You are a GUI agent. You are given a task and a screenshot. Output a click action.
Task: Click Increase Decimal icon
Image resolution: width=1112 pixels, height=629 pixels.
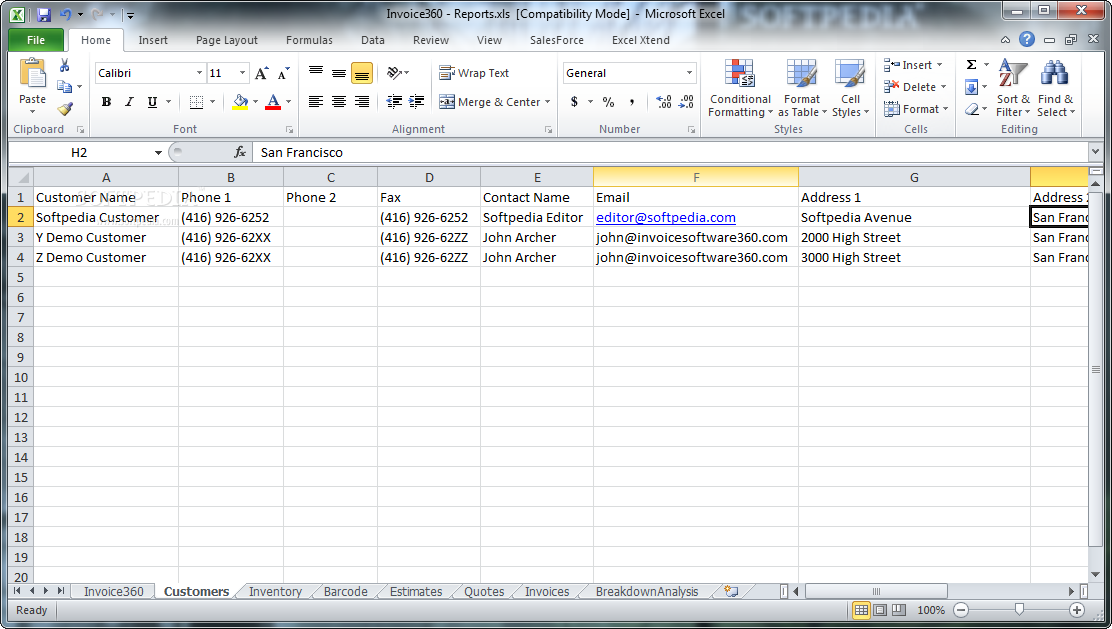click(x=664, y=102)
